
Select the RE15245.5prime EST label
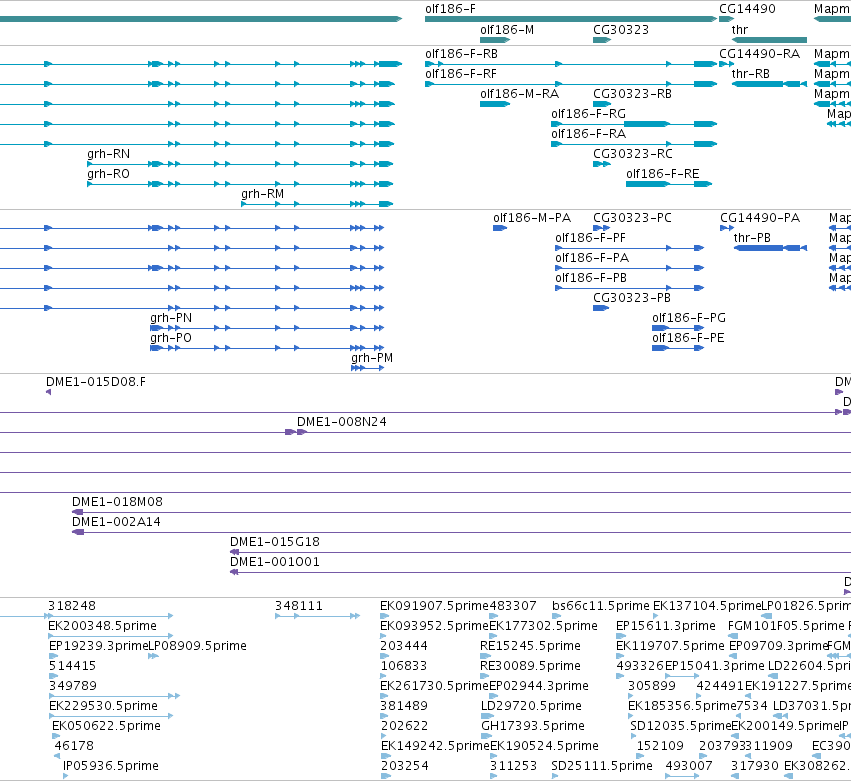530,646
